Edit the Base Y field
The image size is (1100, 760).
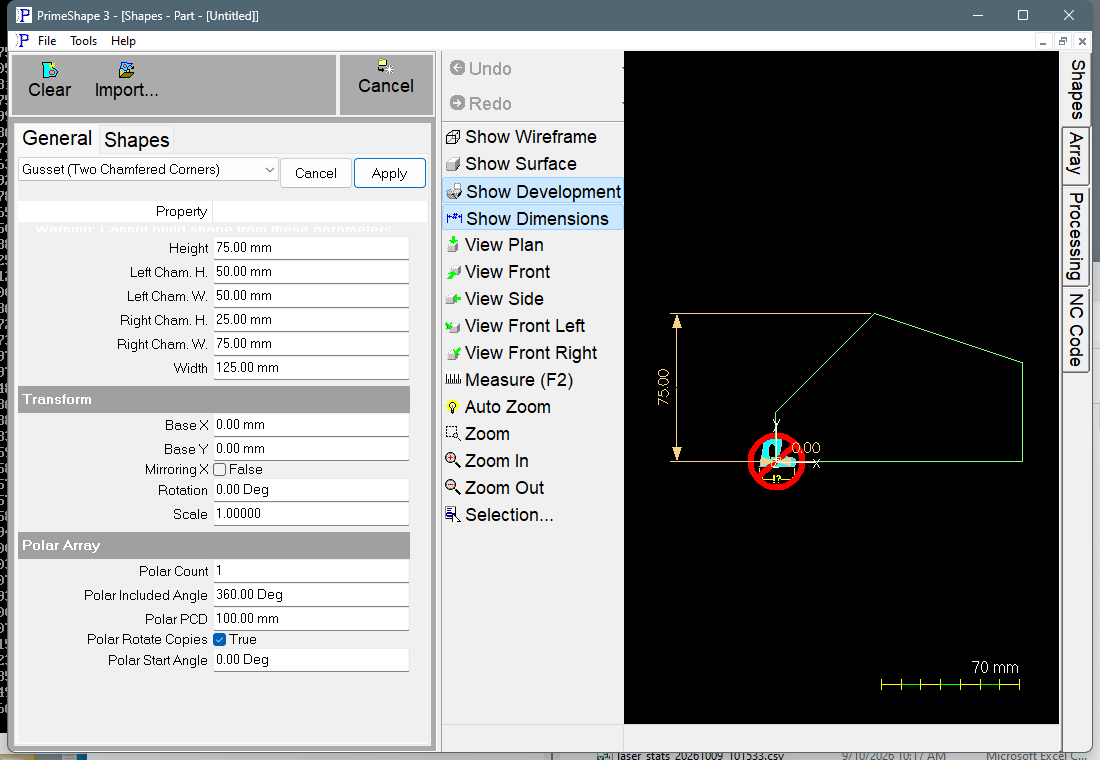click(x=311, y=448)
